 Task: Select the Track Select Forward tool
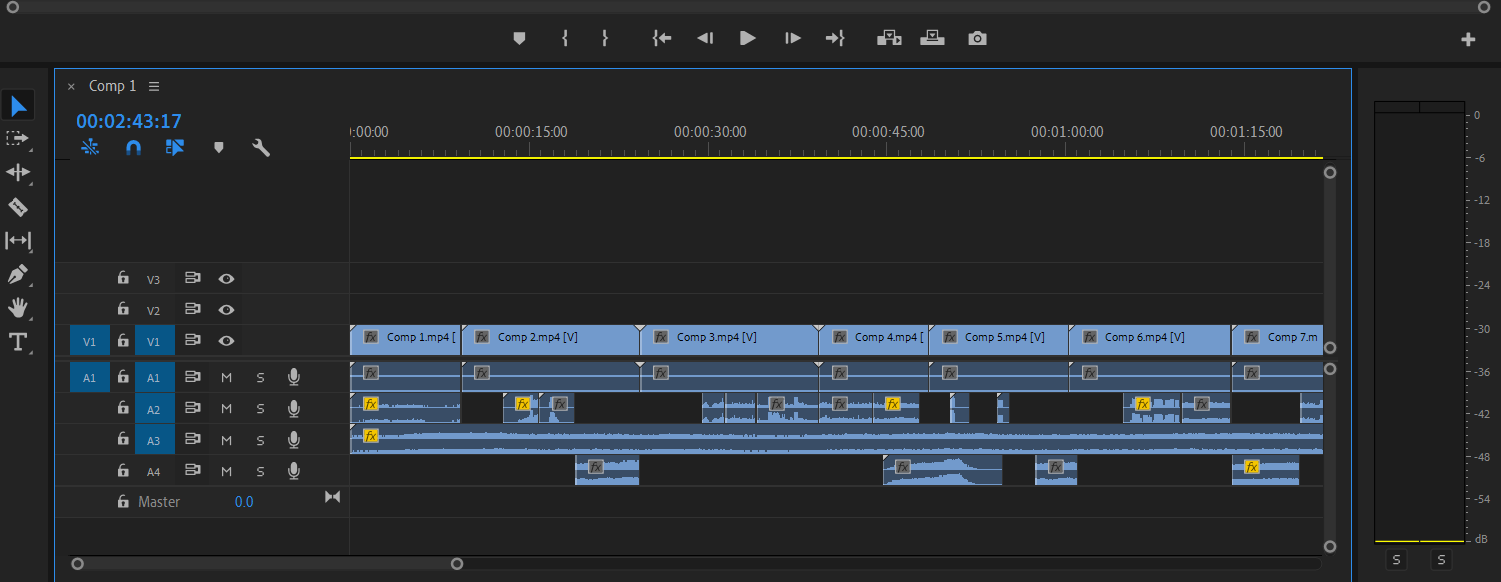(x=18, y=138)
